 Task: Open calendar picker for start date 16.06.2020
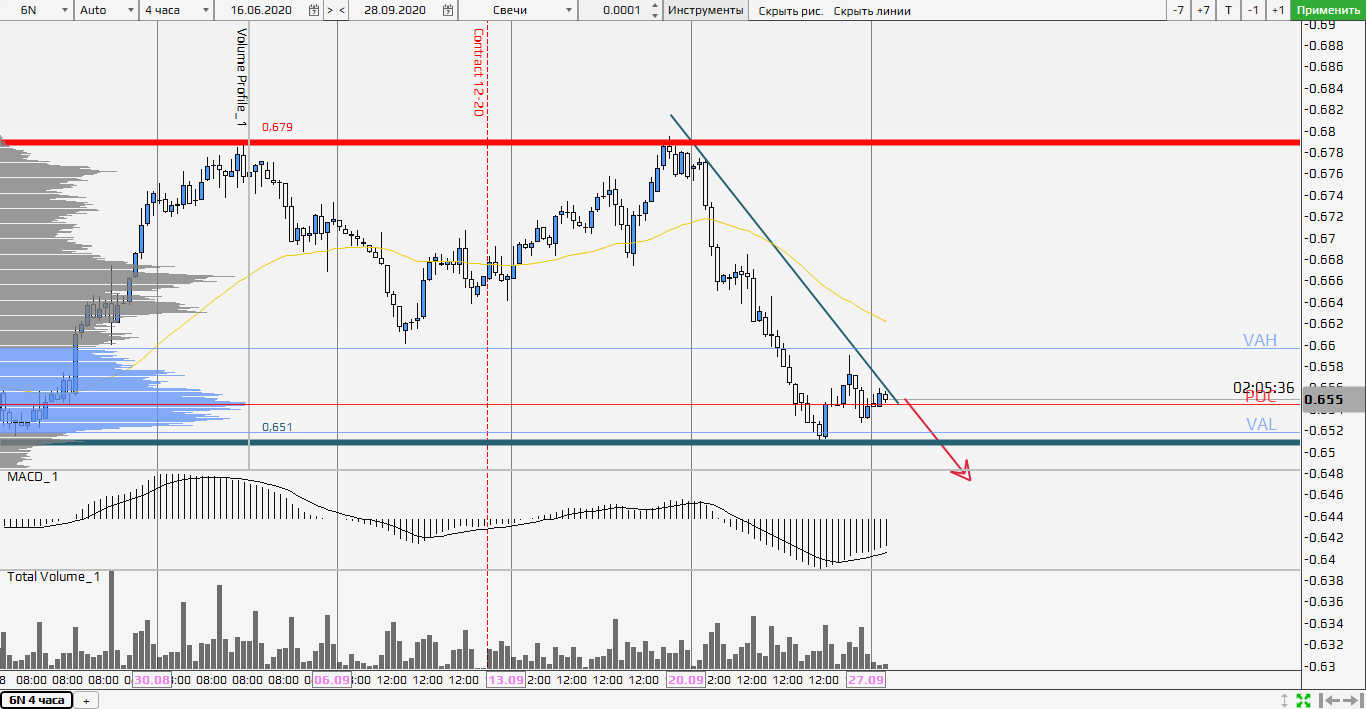click(x=314, y=10)
